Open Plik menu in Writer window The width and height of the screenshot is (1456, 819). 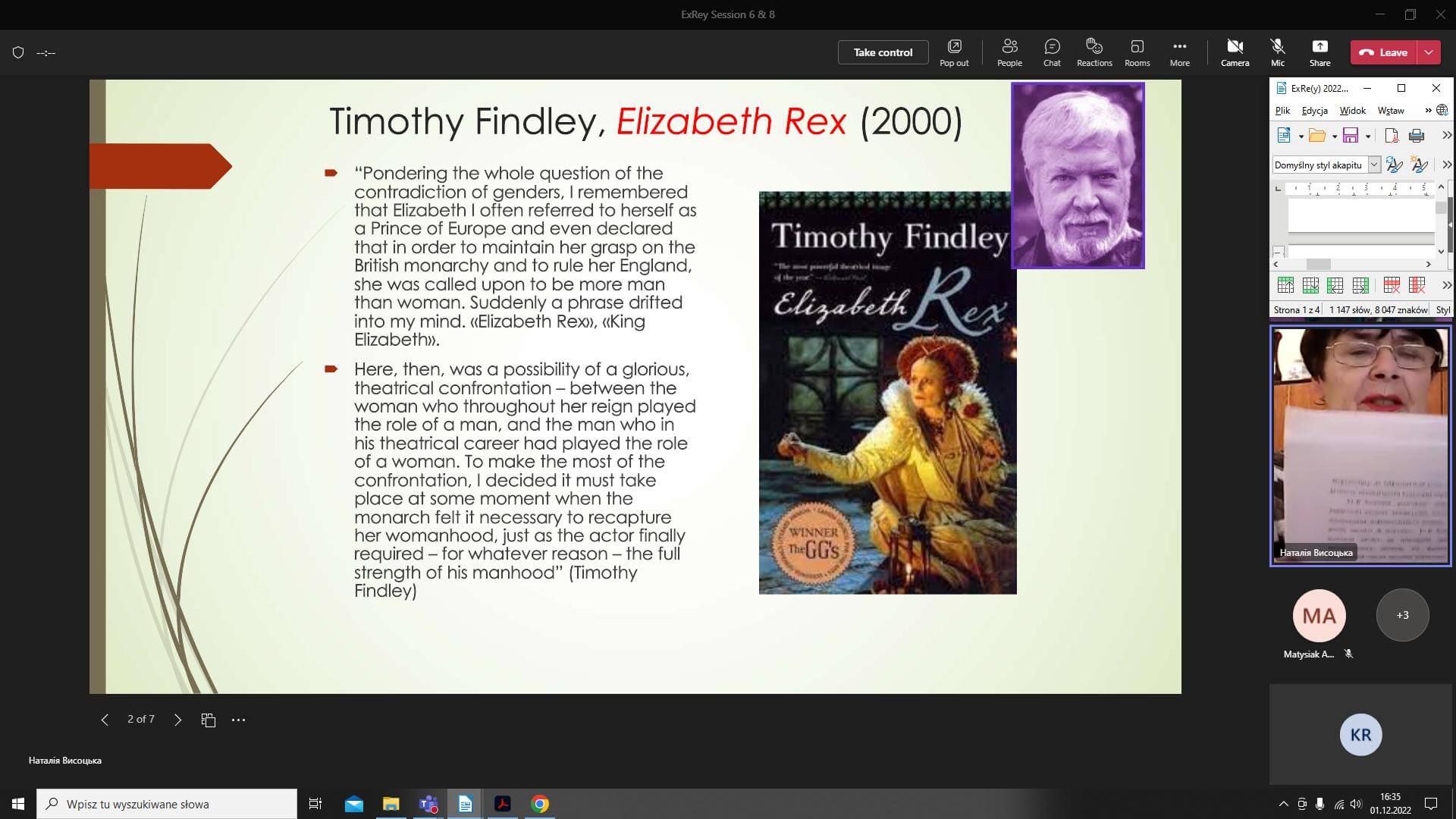(x=1282, y=111)
